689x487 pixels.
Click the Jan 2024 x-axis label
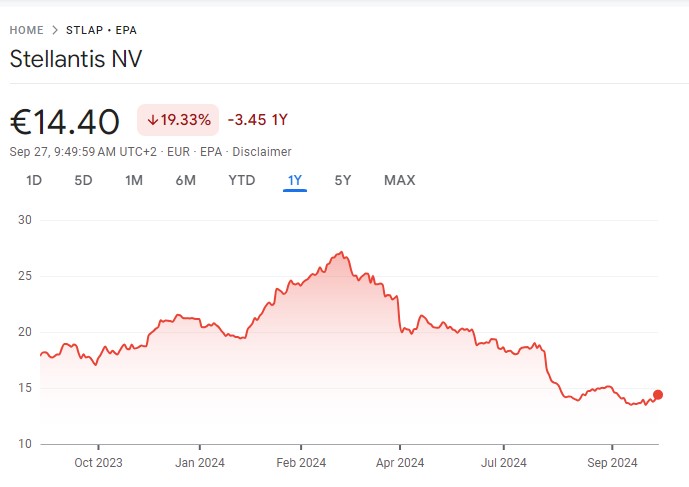200,462
